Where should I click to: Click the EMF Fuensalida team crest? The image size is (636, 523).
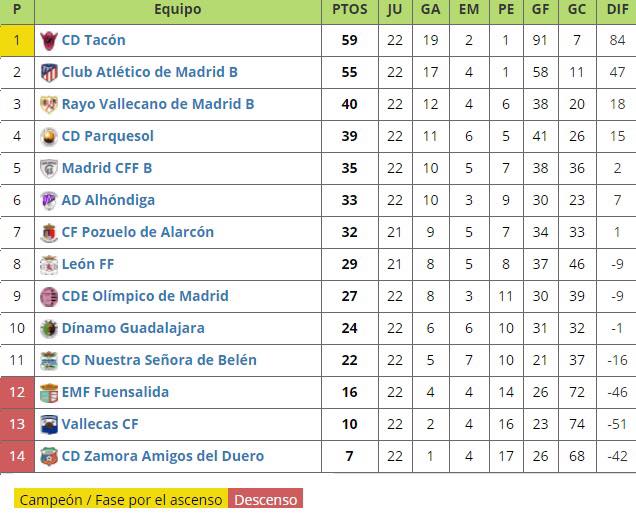coord(48,393)
